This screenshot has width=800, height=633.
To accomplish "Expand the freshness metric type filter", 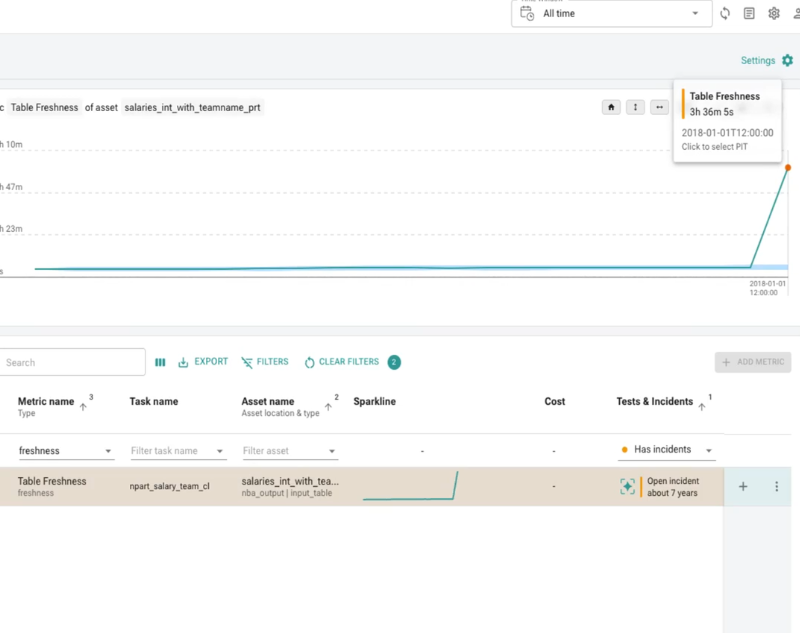I will 66,451.
